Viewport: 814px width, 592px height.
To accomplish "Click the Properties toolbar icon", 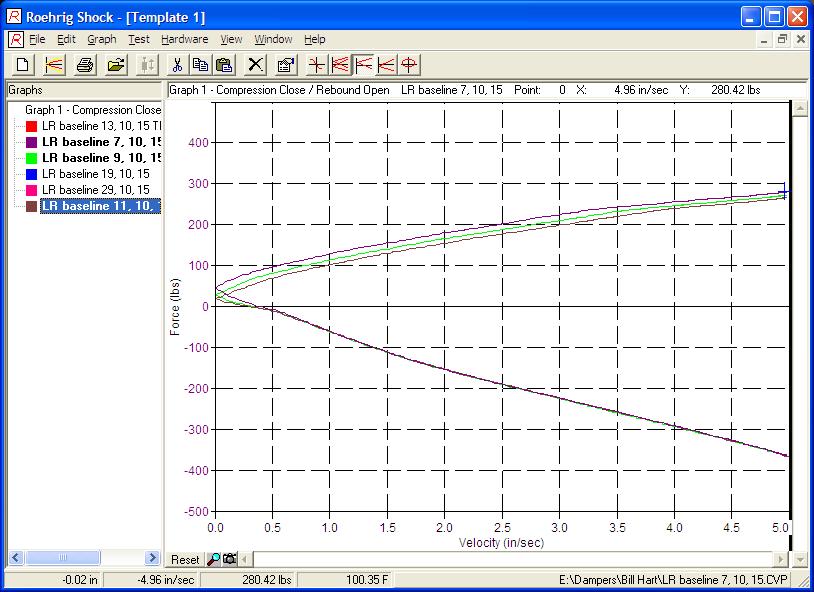I will (x=286, y=65).
